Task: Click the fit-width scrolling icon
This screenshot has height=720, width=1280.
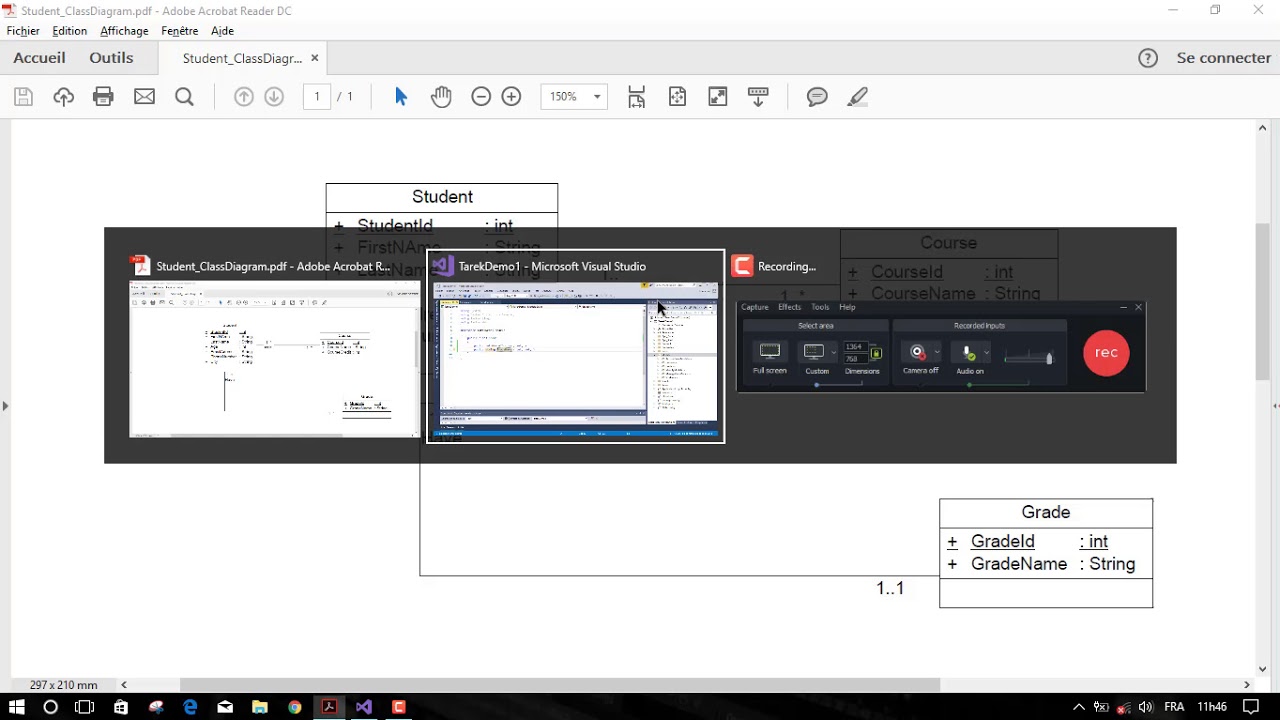Action: (636, 97)
